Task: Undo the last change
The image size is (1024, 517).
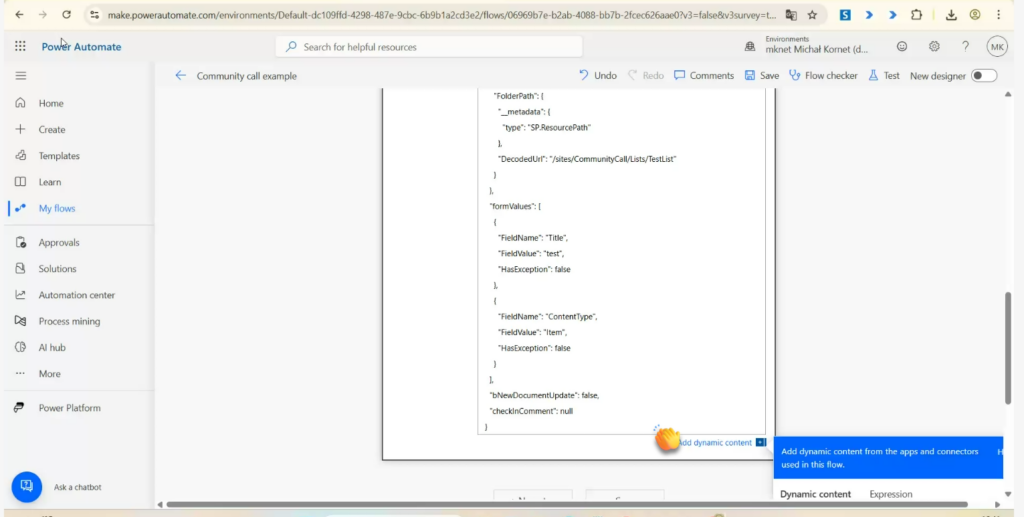Action: pyautogui.click(x=598, y=76)
